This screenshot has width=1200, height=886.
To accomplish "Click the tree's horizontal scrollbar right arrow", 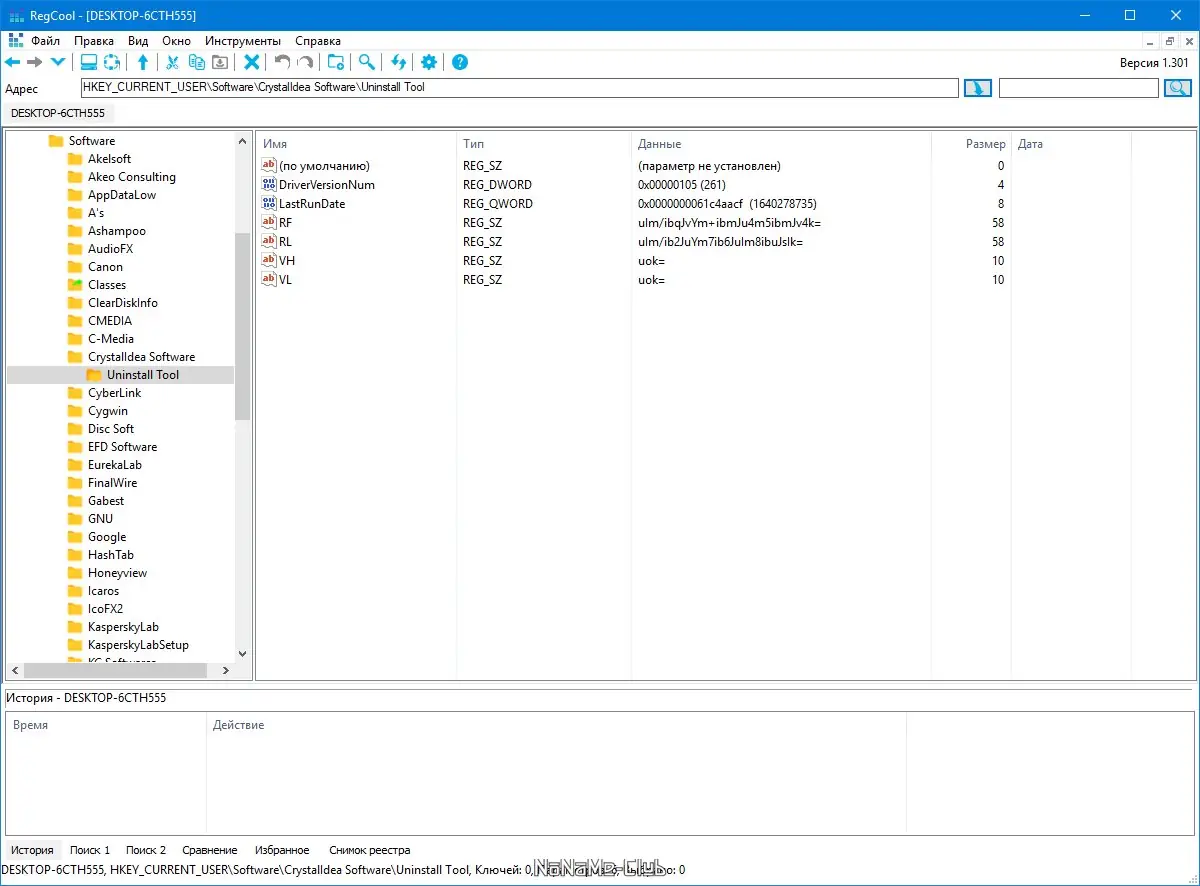I will click(226, 671).
